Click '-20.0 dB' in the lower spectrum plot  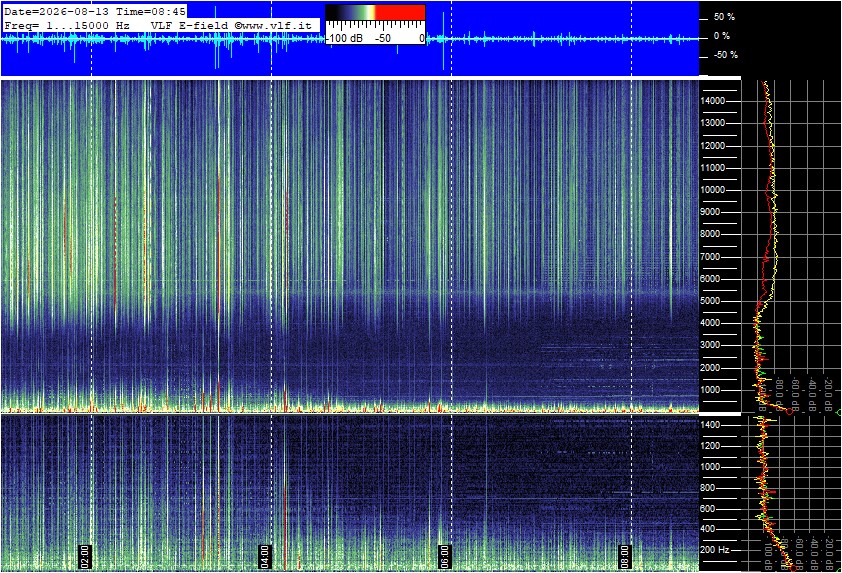pyautogui.click(x=830, y=554)
